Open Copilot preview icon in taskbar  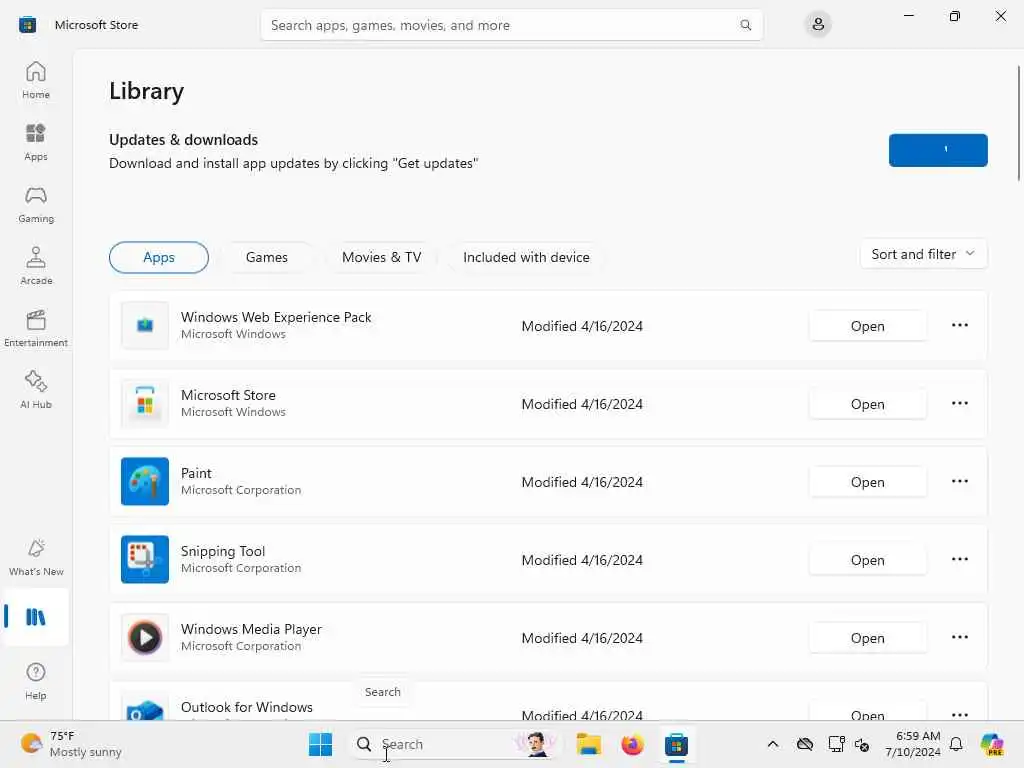(992, 744)
